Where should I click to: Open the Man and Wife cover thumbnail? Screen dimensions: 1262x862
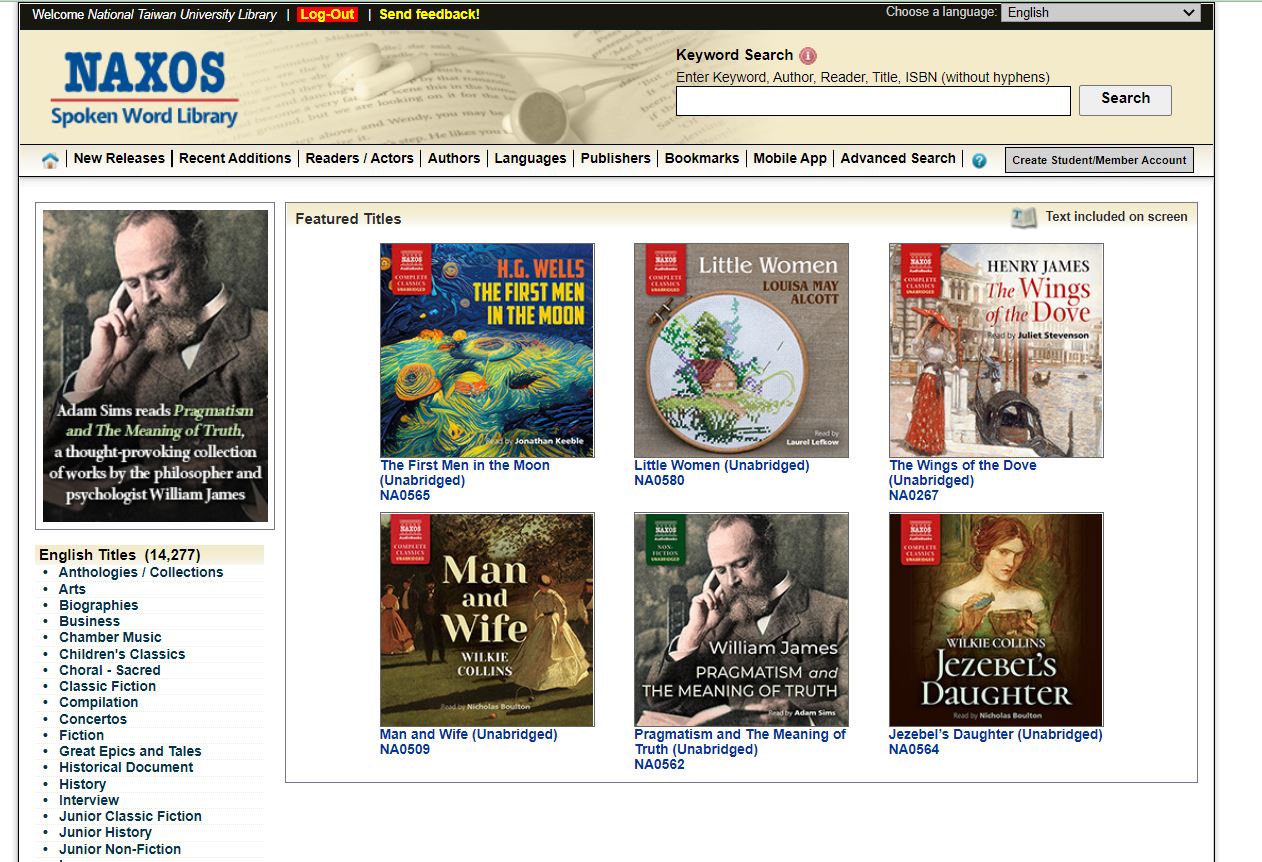(487, 620)
